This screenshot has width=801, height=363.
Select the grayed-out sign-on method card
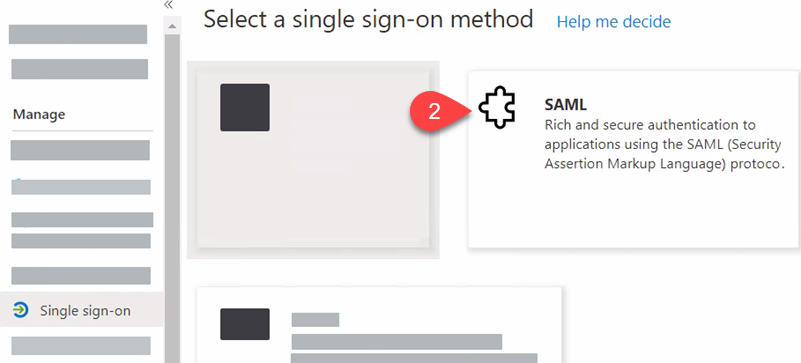pyautogui.click(x=313, y=159)
